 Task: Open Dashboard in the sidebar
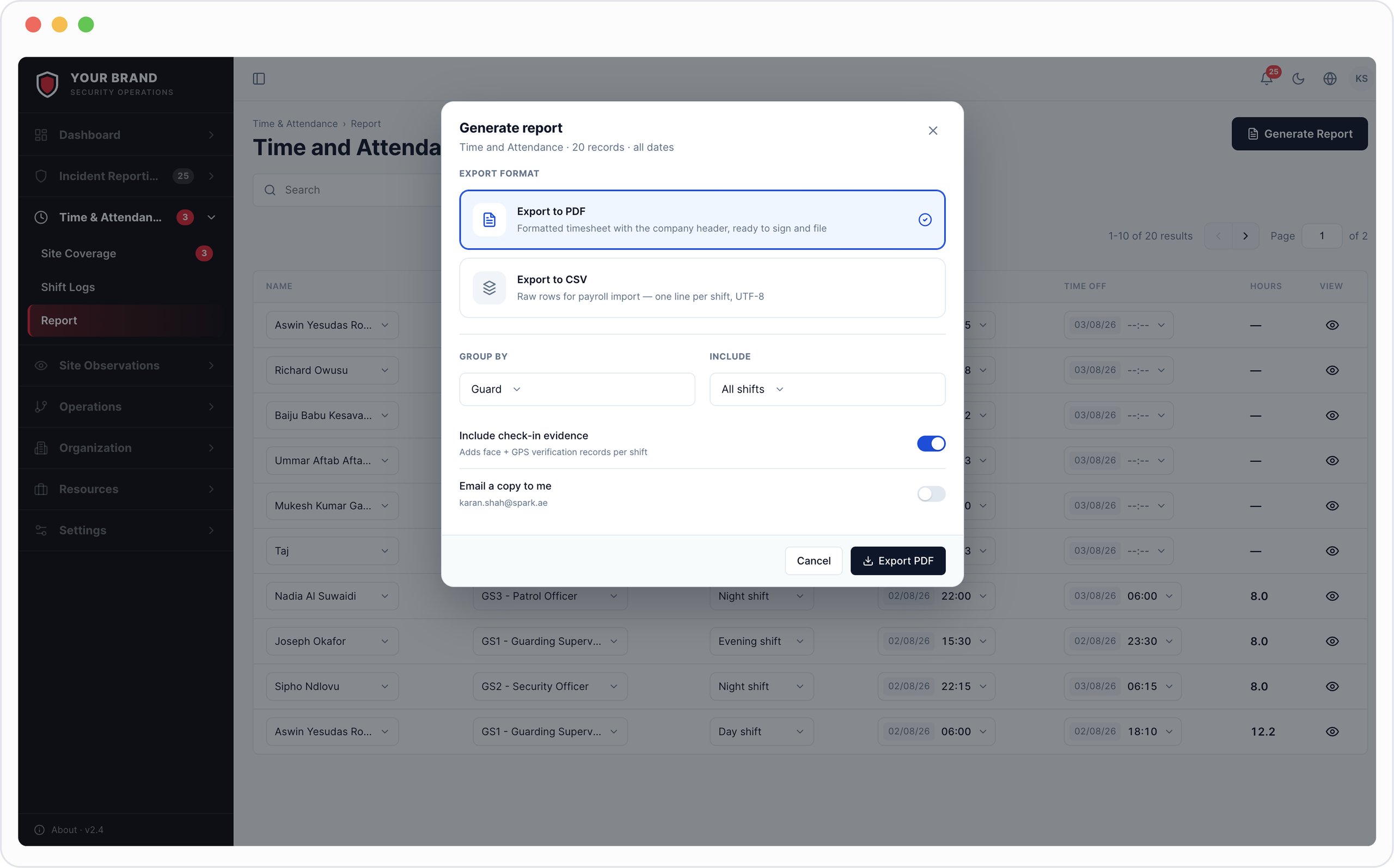(126, 135)
